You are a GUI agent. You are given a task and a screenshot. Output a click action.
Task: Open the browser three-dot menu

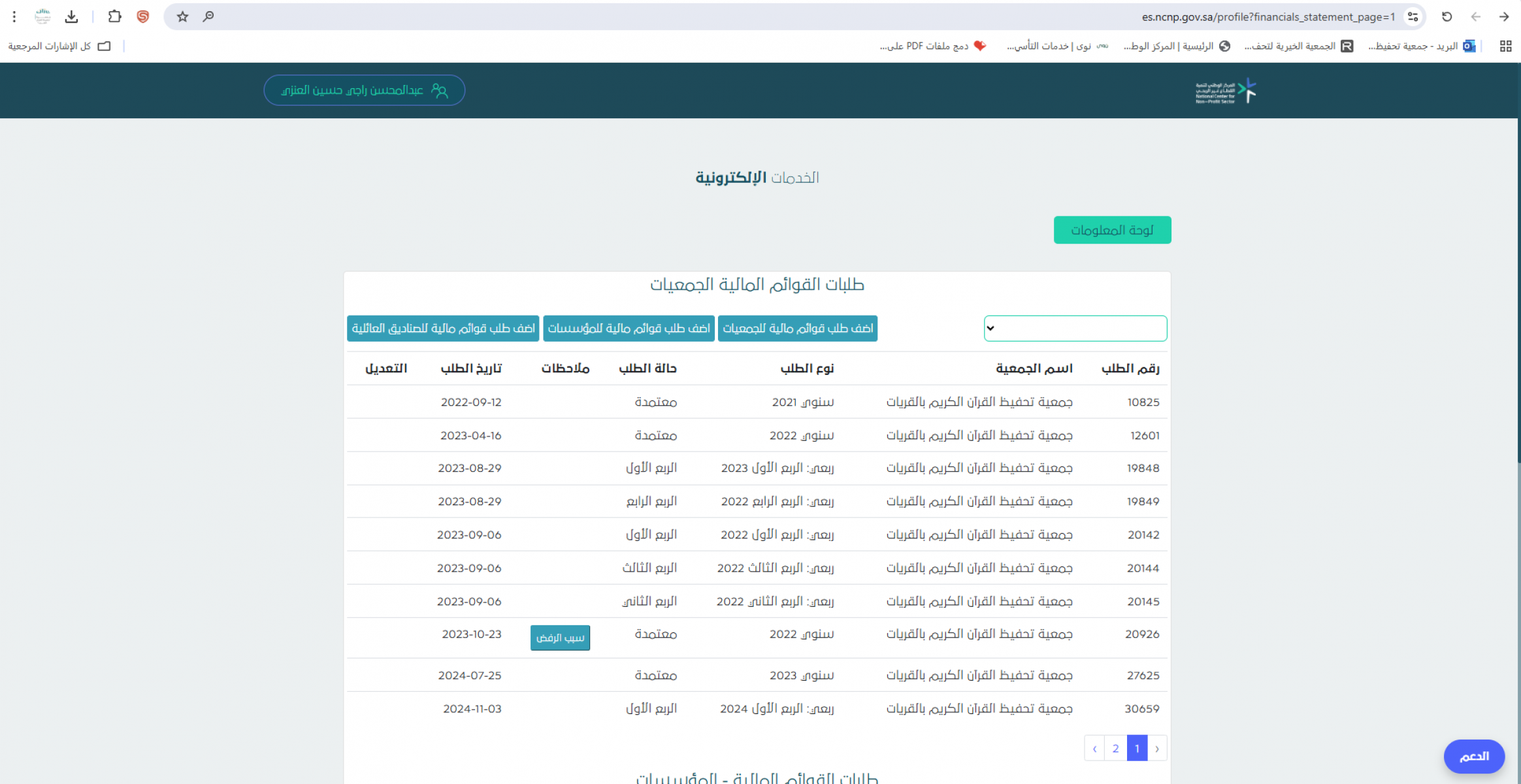coord(14,17)
